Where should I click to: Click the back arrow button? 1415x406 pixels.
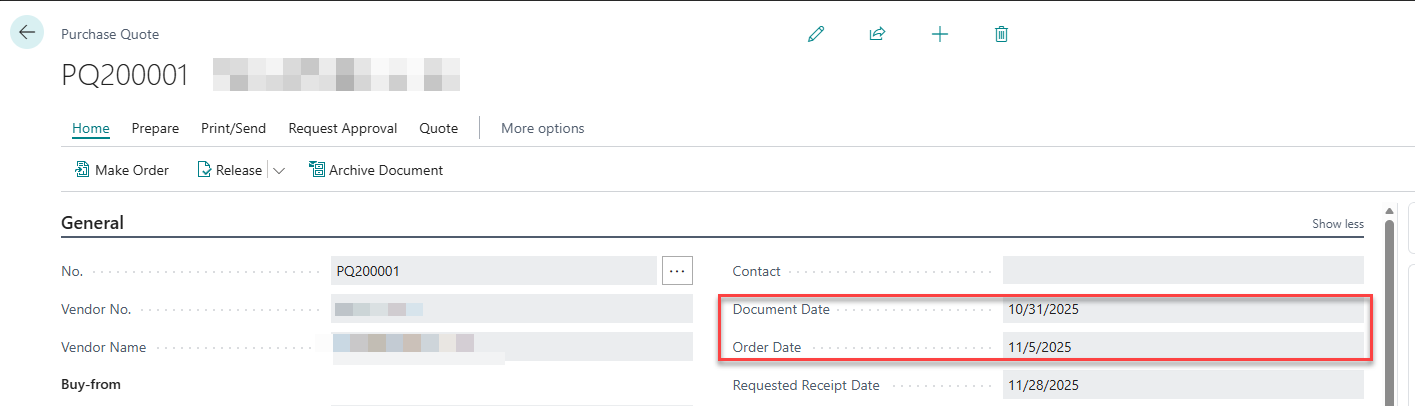click(27, 32)
